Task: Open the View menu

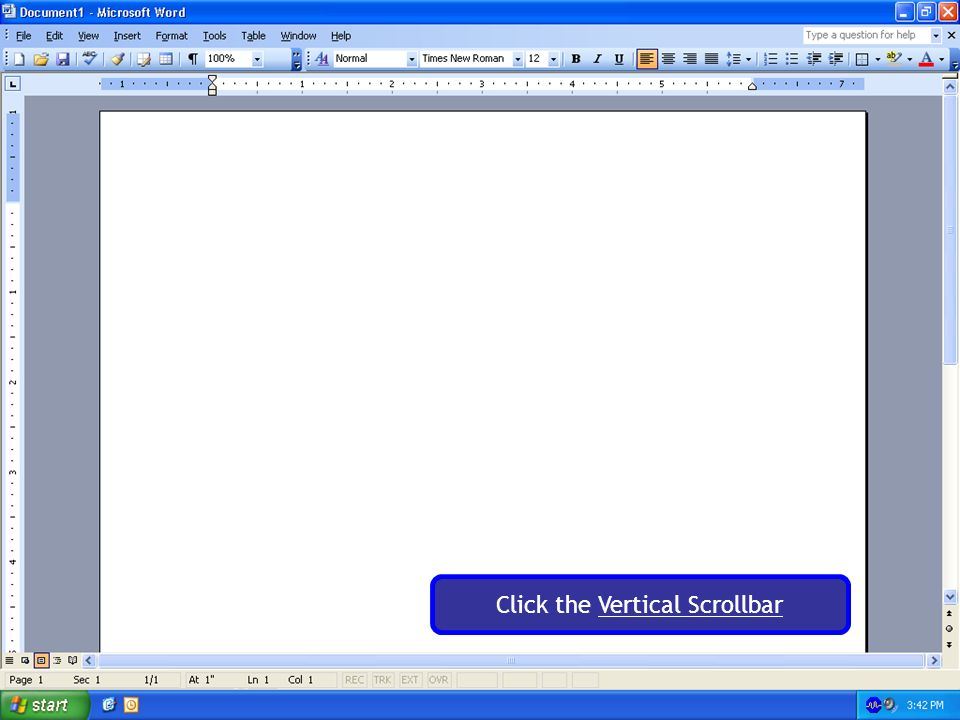Action: click(88, 36)
